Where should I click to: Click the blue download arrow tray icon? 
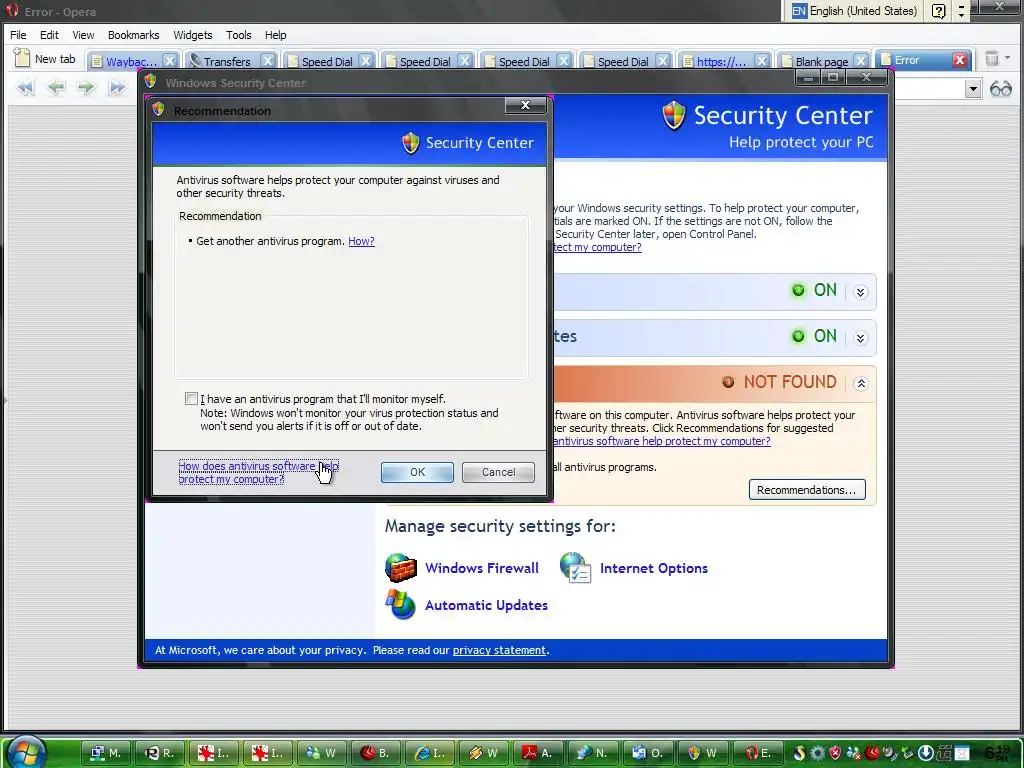925,753
